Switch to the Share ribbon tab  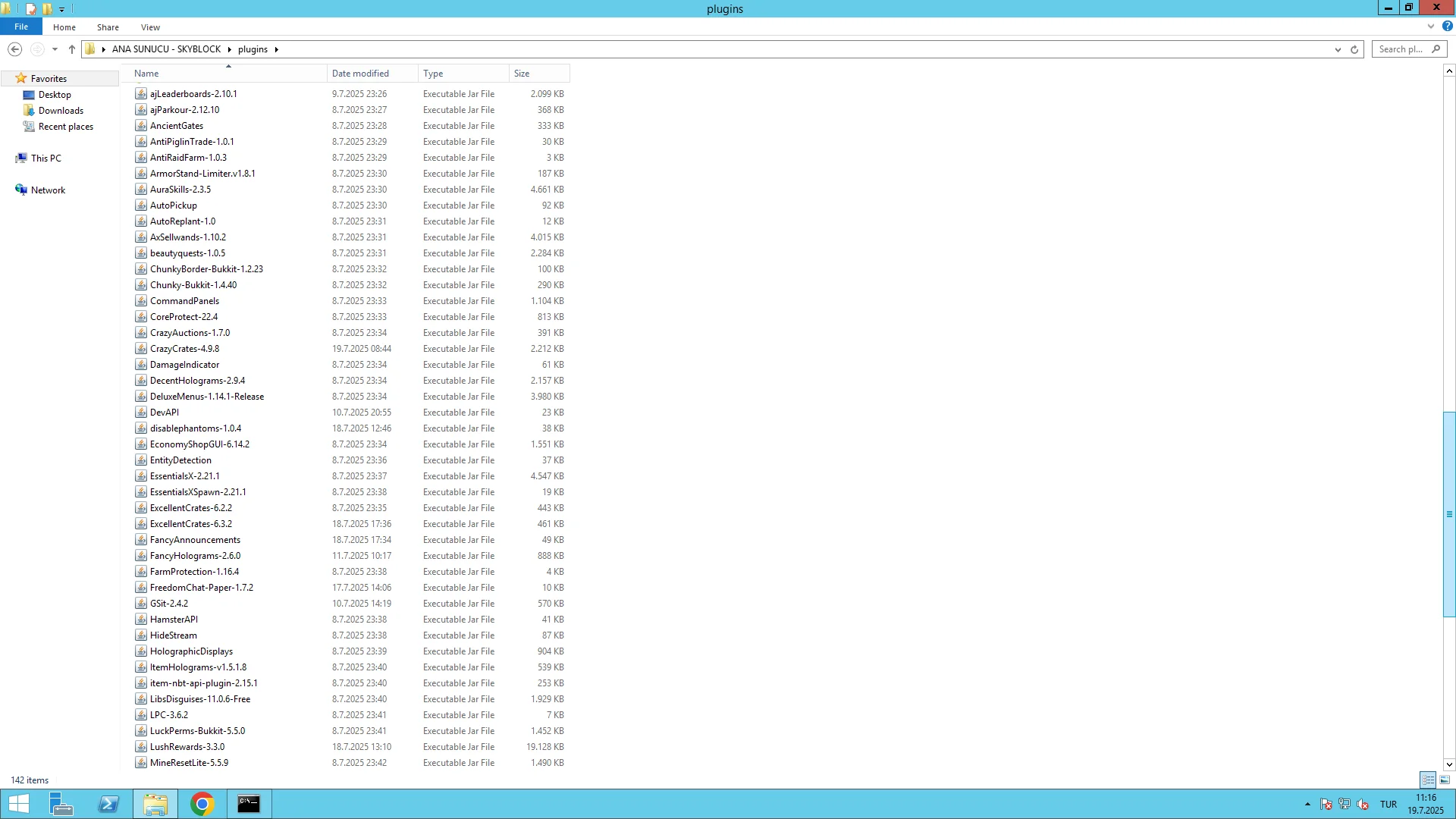108,27
